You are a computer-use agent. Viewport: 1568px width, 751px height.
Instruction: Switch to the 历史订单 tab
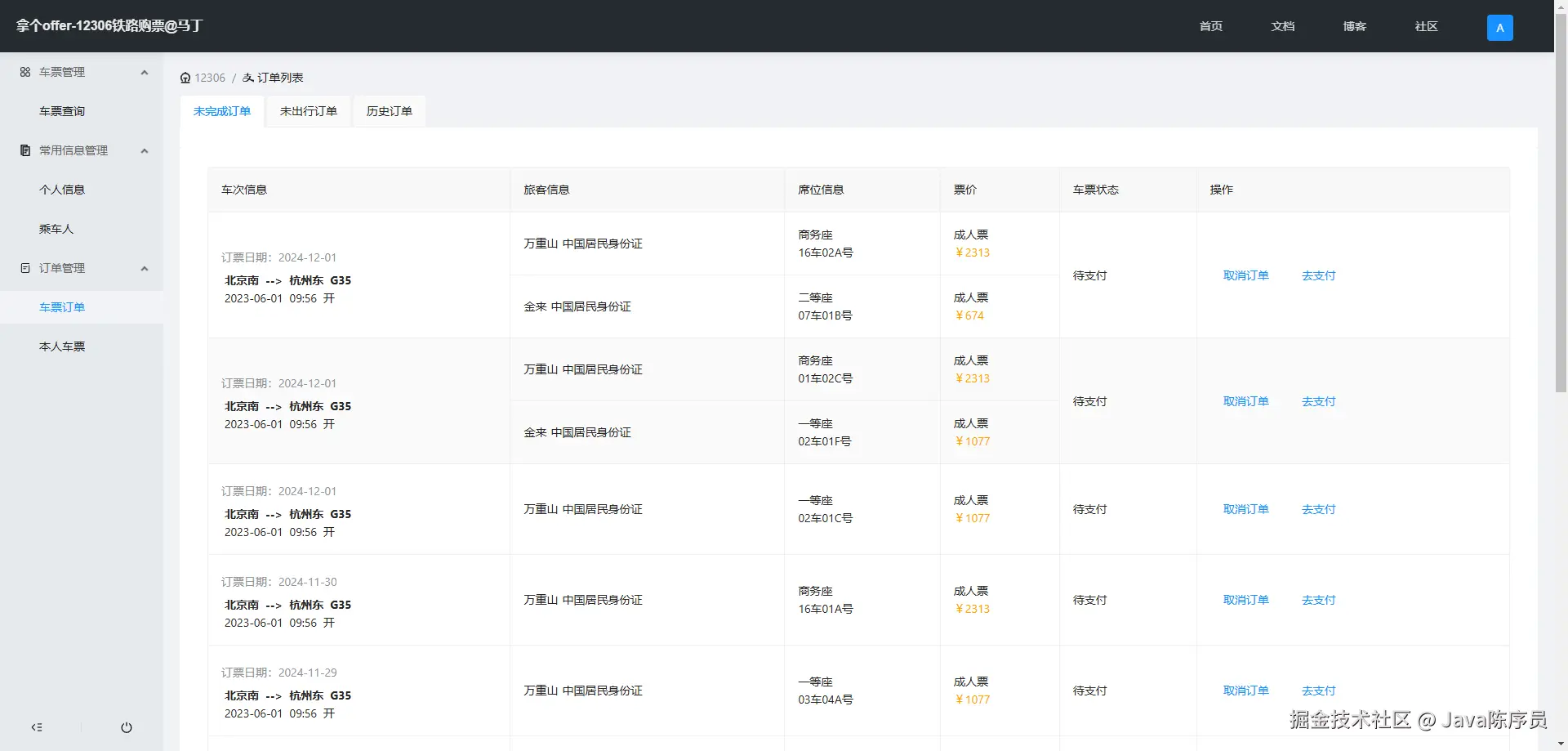click(390, 111)
